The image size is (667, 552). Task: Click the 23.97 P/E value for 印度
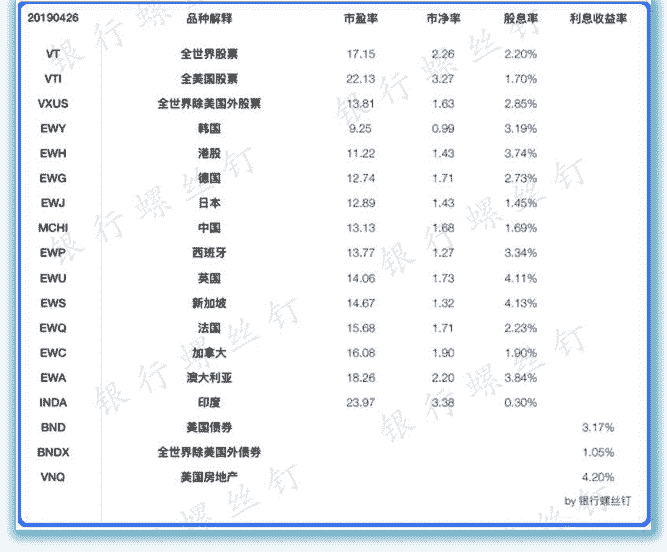click(360, 403)
